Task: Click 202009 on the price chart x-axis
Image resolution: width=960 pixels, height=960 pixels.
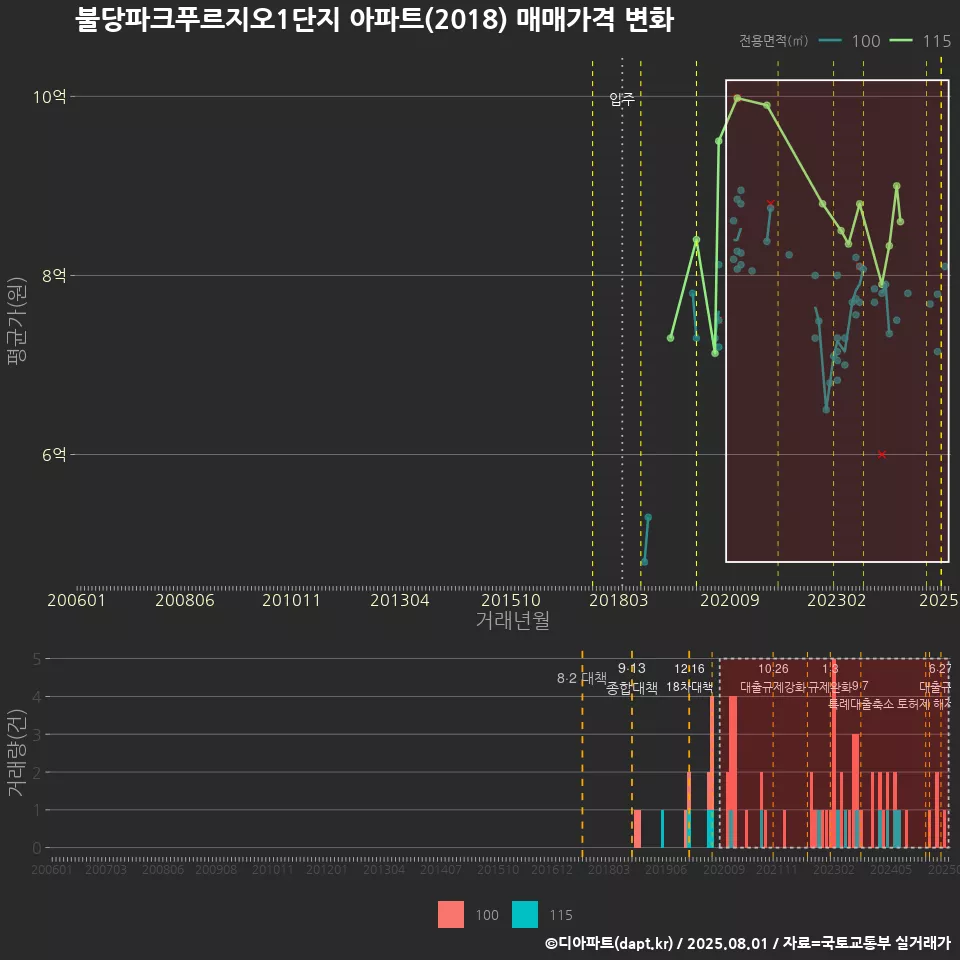Action: [729, 600]
